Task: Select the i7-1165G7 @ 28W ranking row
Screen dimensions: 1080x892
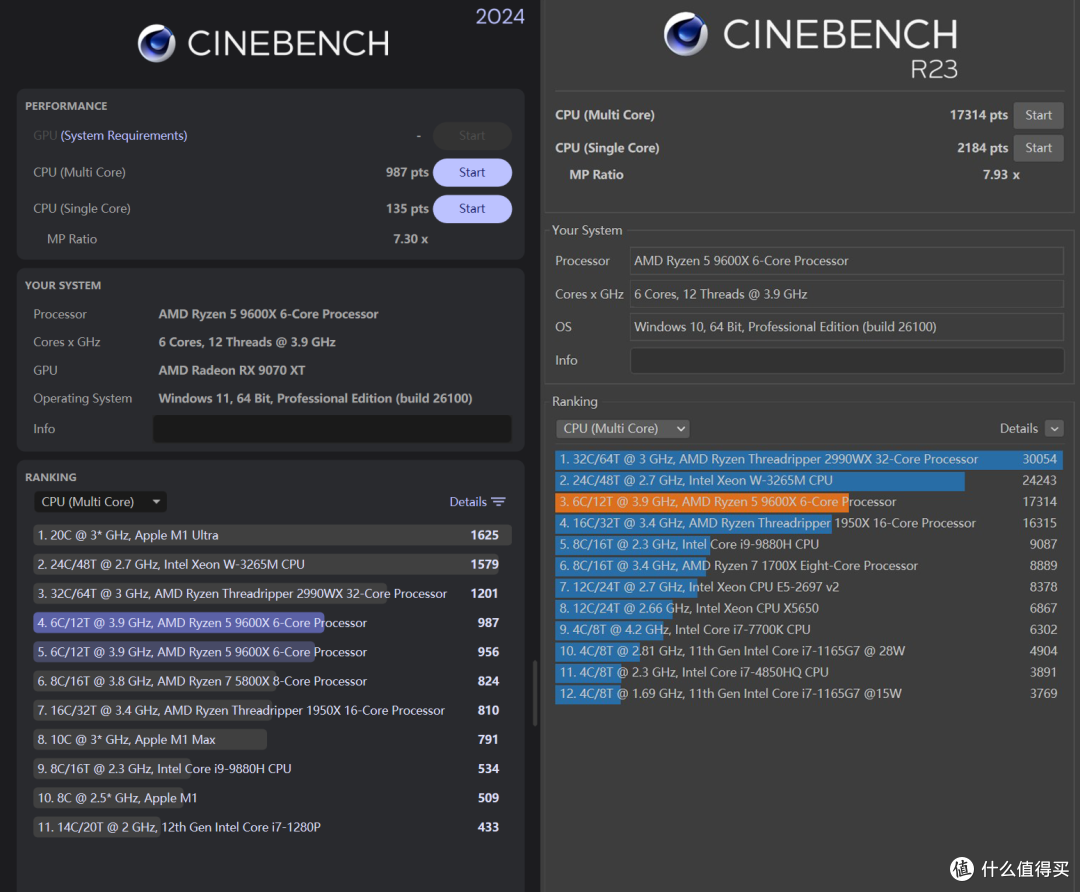Action: pos(809,652)
